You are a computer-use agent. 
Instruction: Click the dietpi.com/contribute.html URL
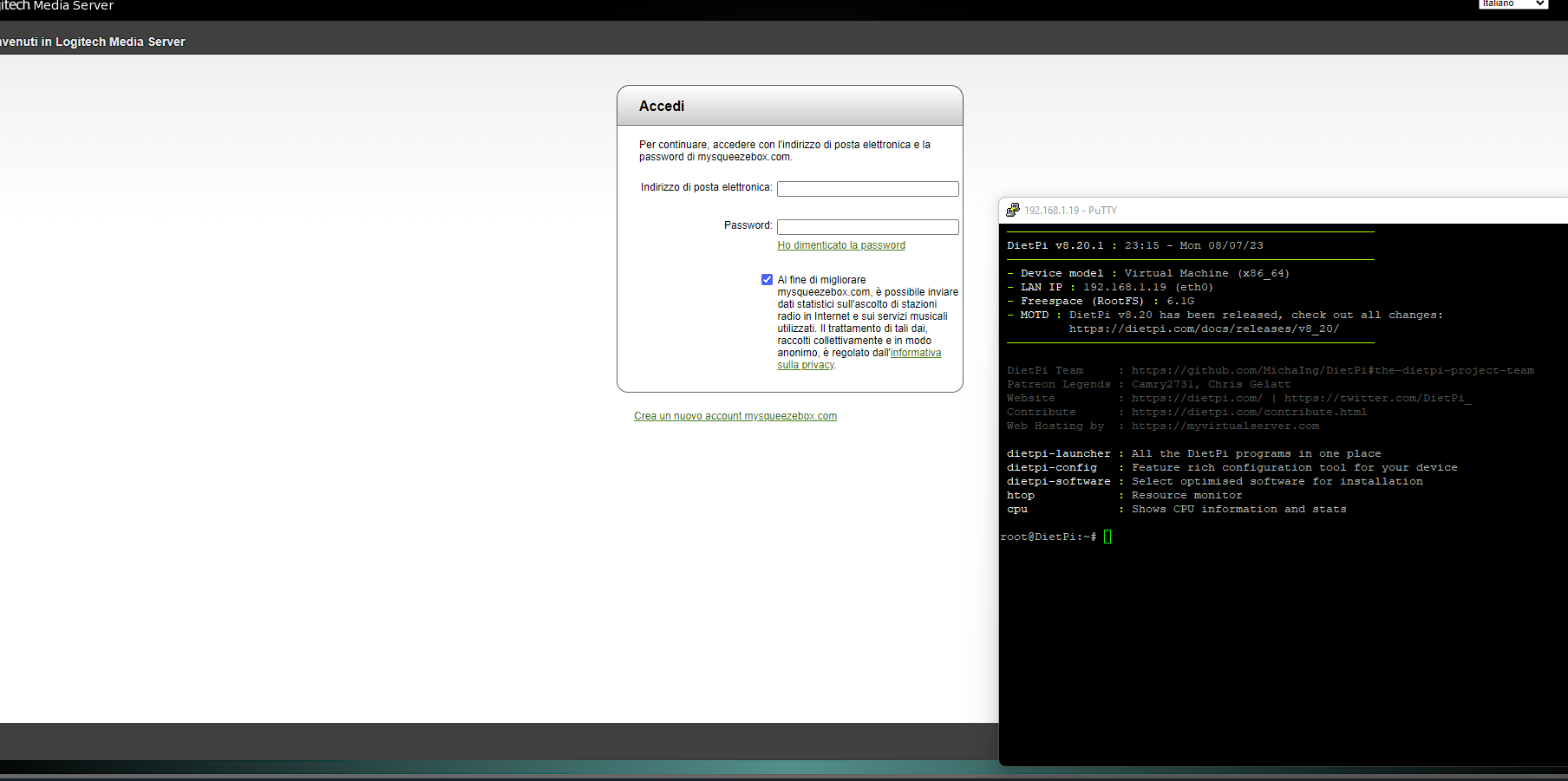pos(1249,412)
